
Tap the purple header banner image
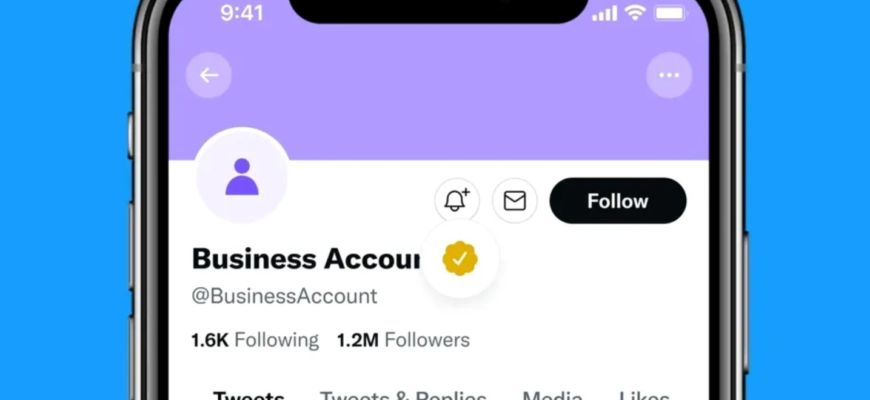coord(440,110)
